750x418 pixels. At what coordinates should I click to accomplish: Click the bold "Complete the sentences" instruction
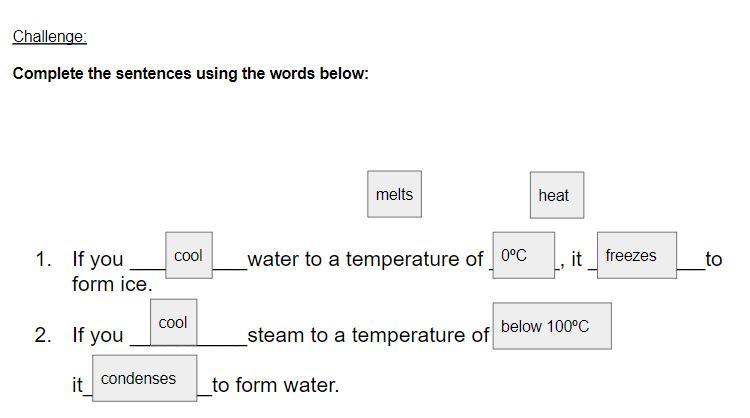click(x=190, y=74)
